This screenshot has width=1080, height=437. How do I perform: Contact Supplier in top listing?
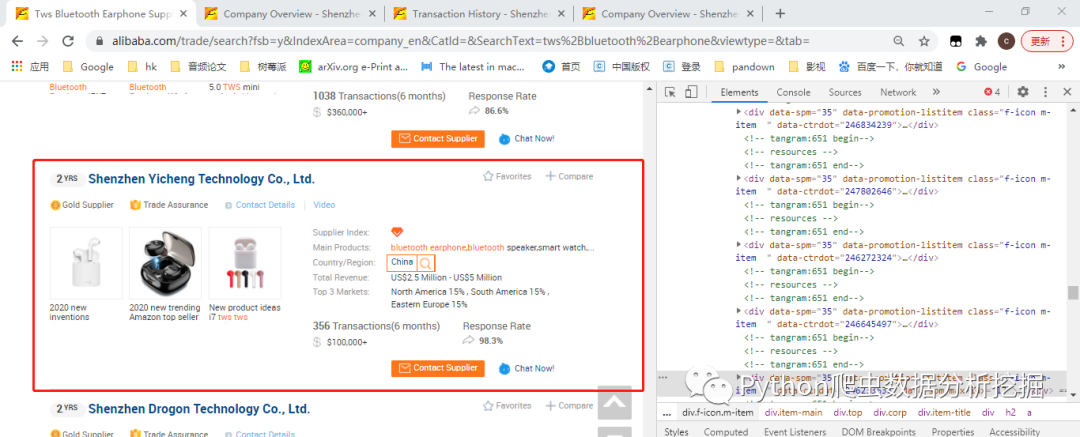(437, 139)
